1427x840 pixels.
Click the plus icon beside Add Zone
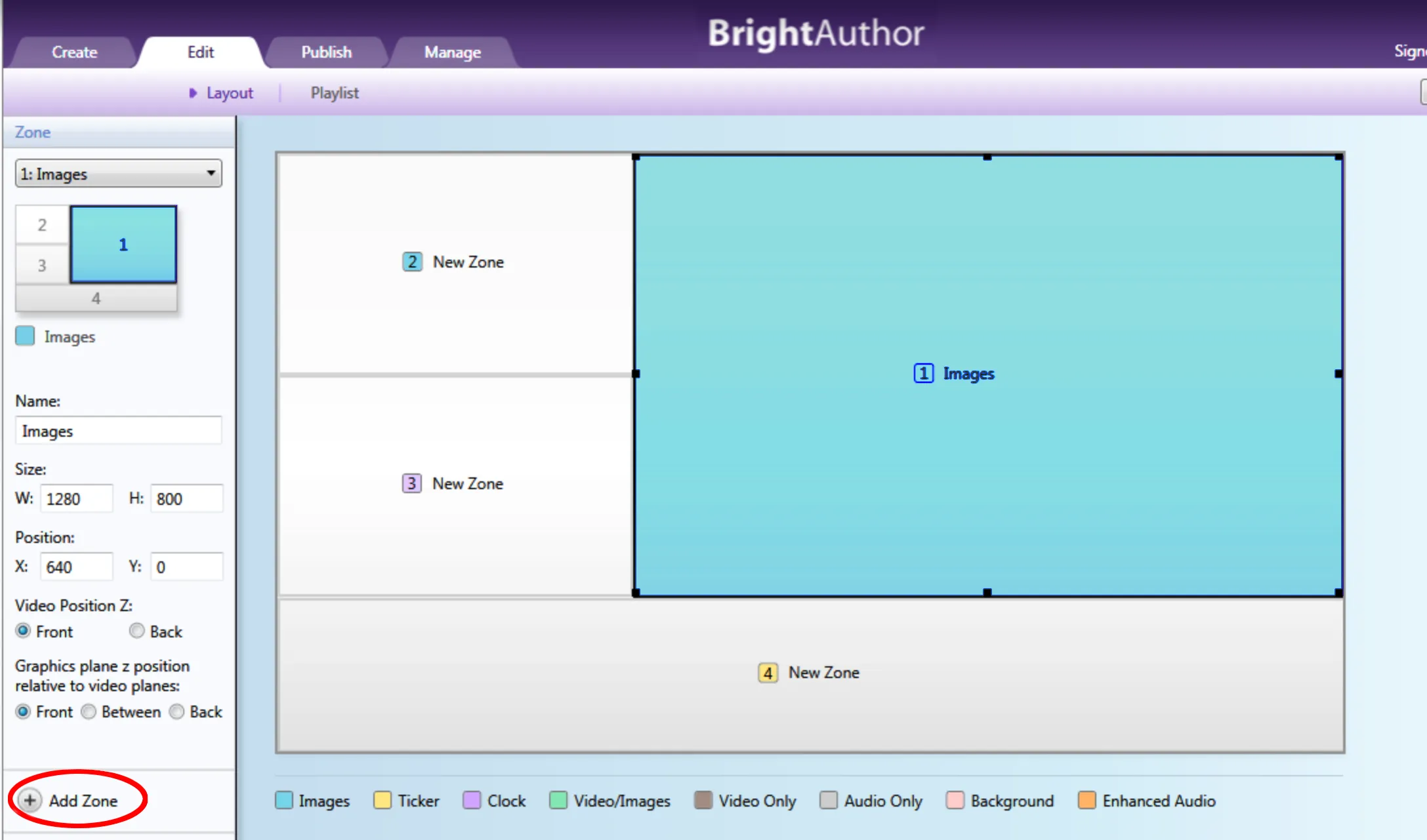coord(30,800)
